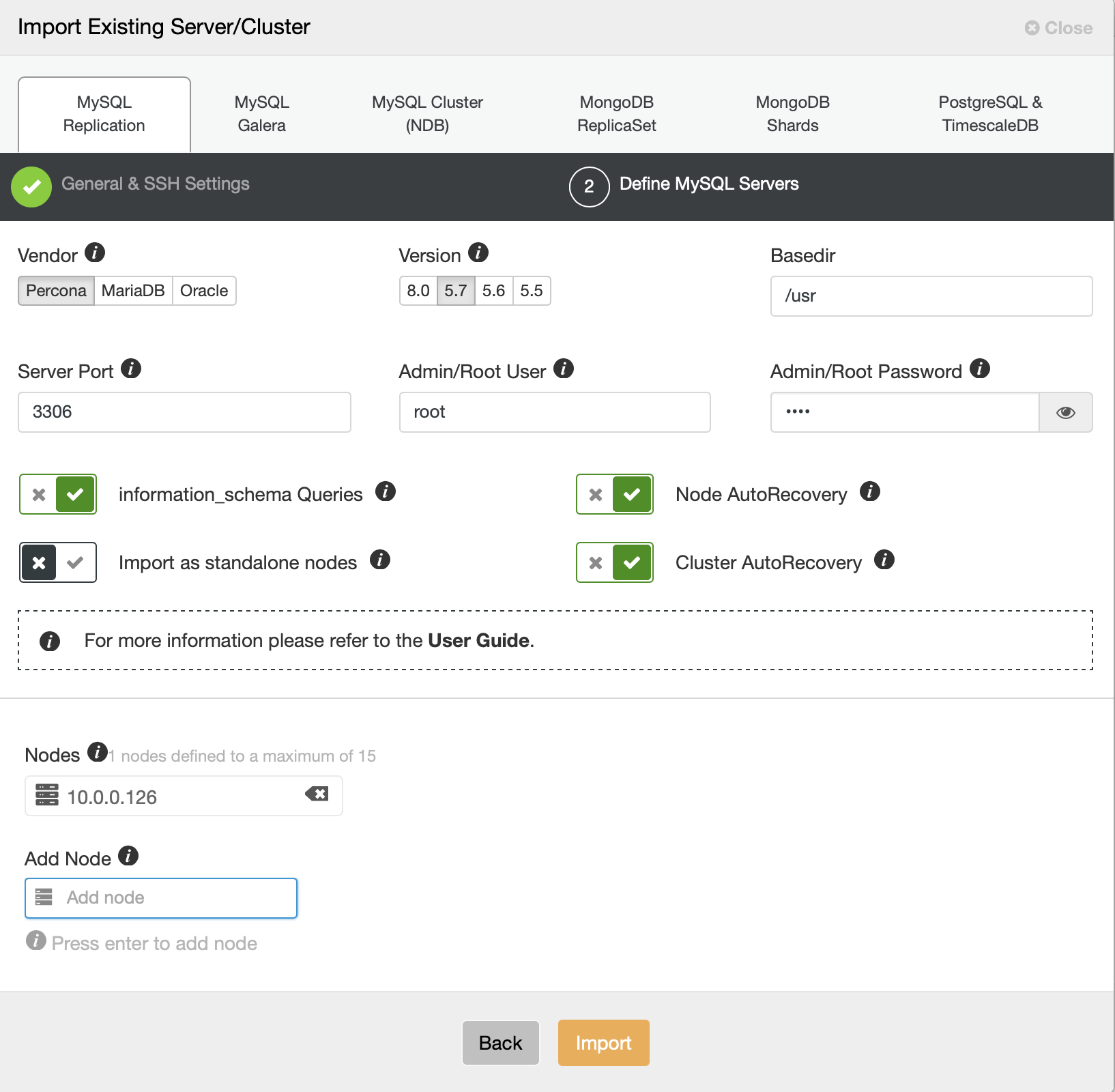Click the Admin/Root User info icon

tap(564, 369)
